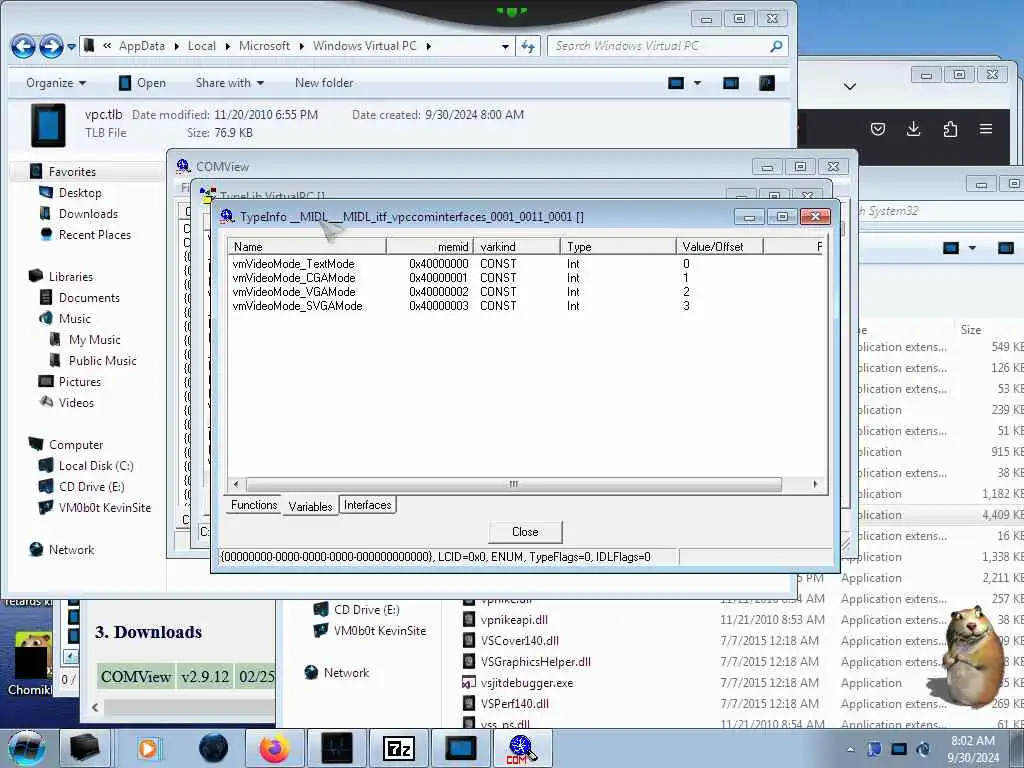Open the Windows Start orb

tap(27, 748)
